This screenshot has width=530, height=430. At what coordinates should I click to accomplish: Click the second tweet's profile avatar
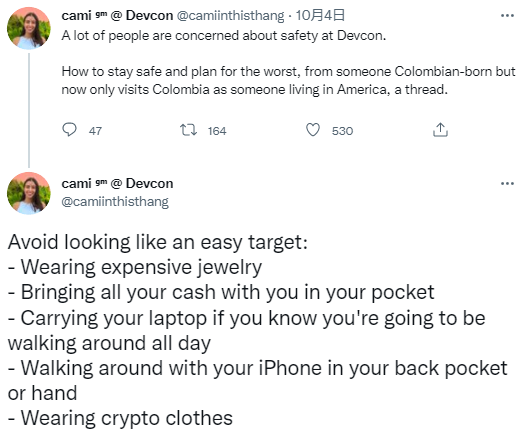point(29,193)
